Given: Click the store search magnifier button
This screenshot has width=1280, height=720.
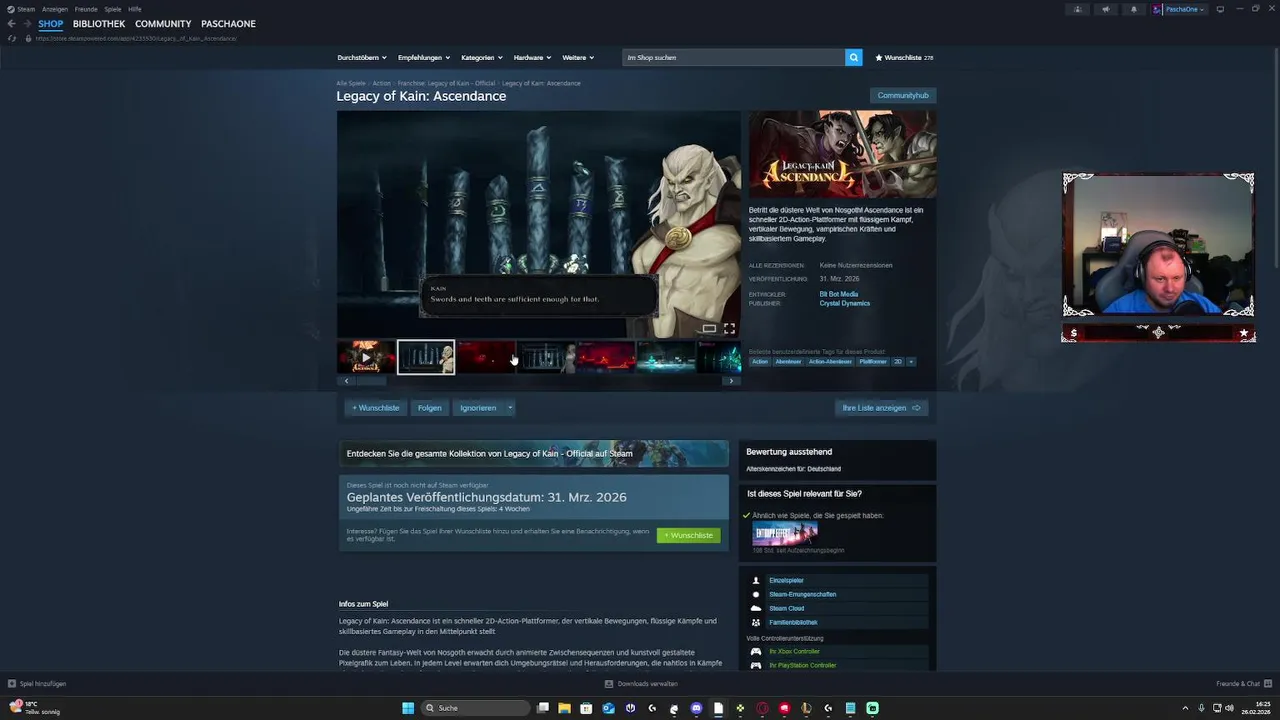Looking at the screenshot, I should pos(853,58).
